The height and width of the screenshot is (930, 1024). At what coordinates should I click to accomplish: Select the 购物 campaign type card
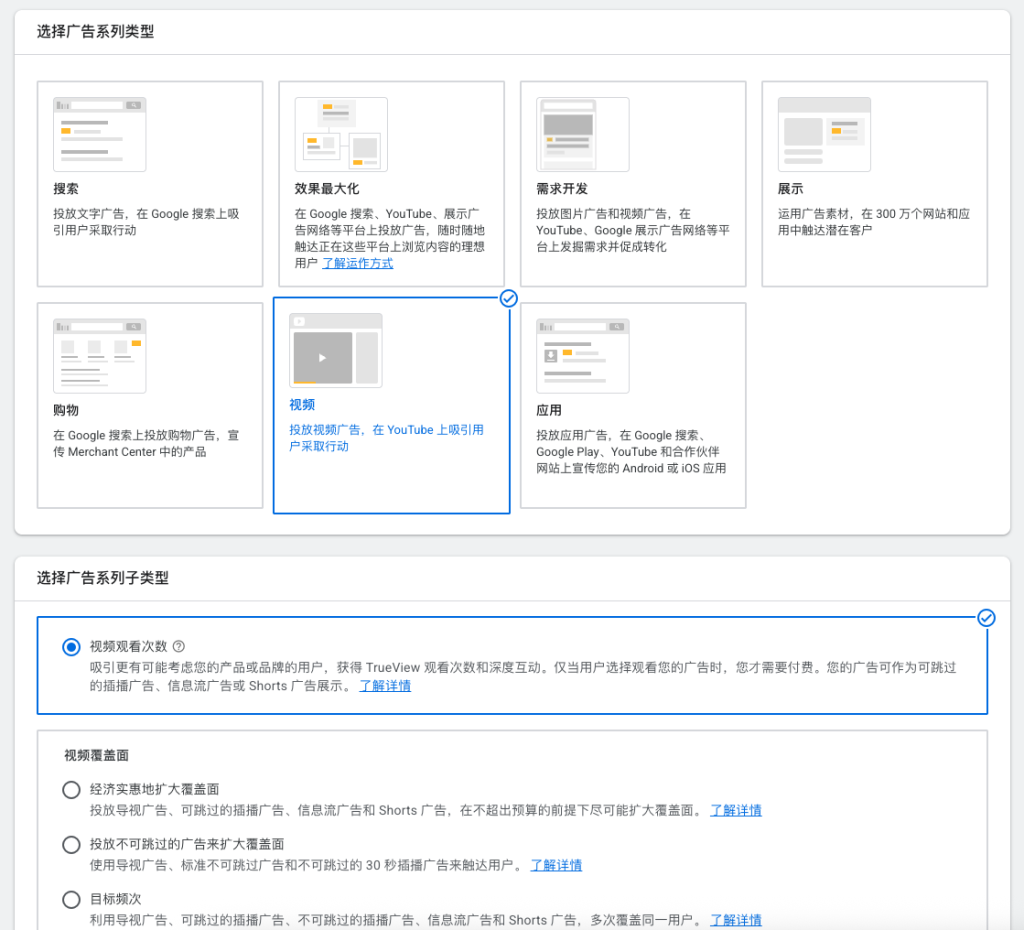150,405
